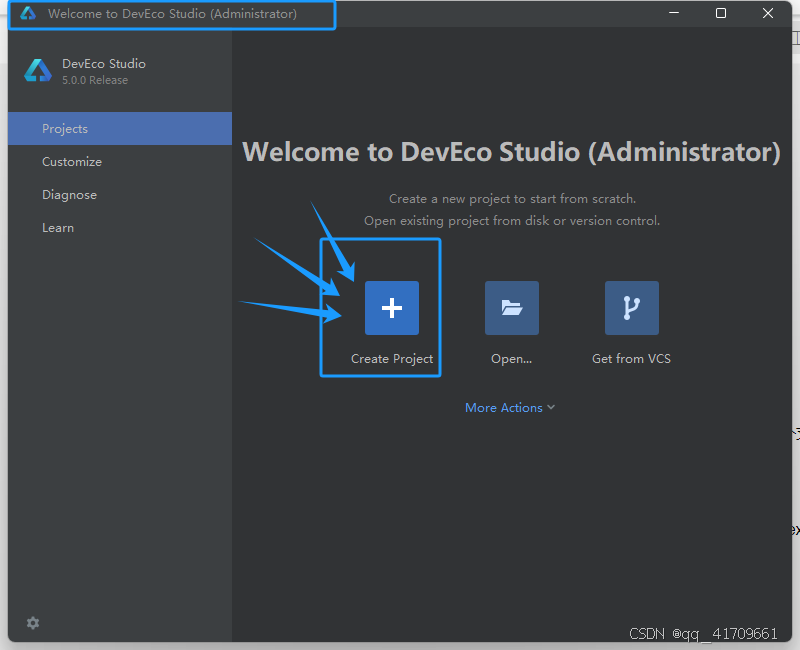Select Projects in the left sidebar
This screenshot has width=800, height=650.
click(x=64, y=128)
